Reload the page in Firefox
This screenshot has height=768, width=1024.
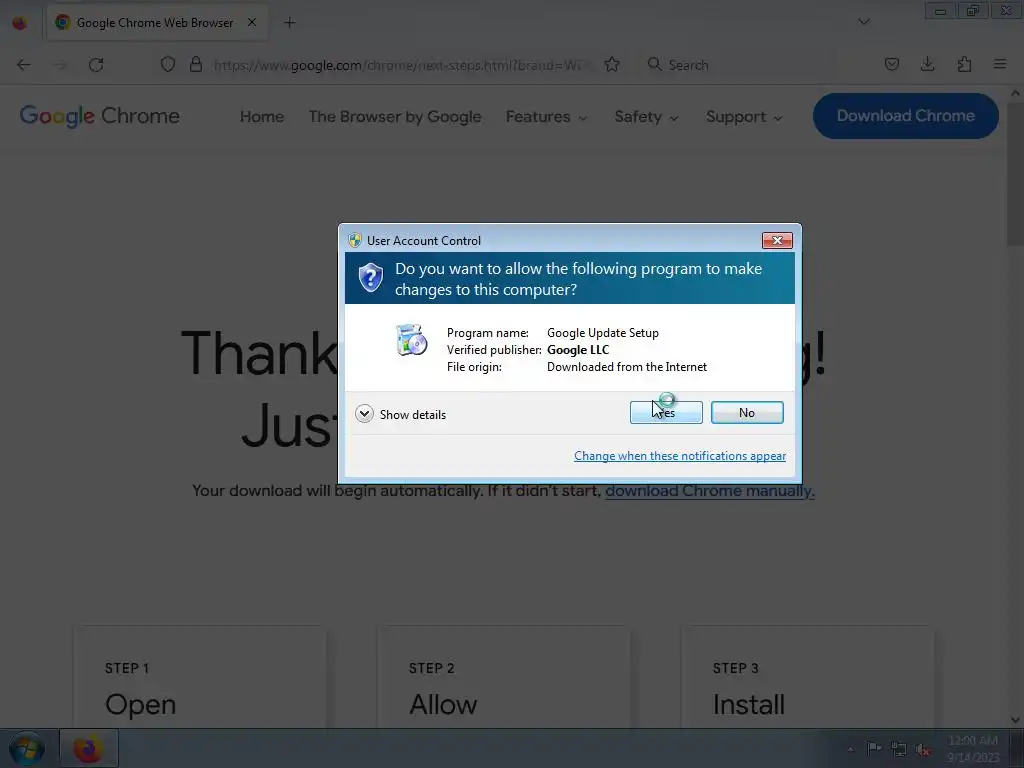96,65
